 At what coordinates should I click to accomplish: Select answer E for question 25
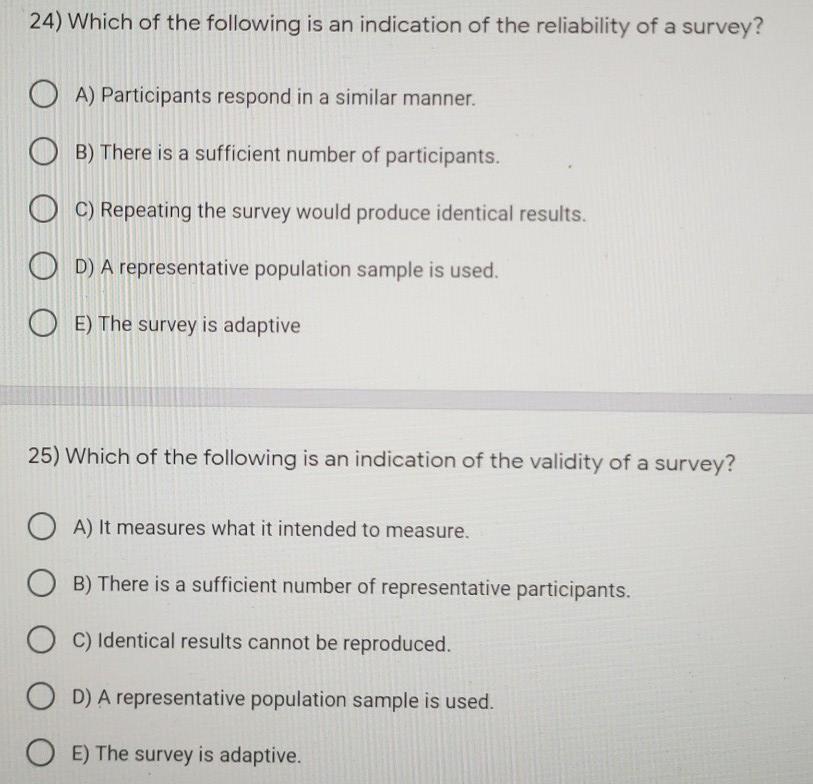pyautogui.click(x=43, y=753)
